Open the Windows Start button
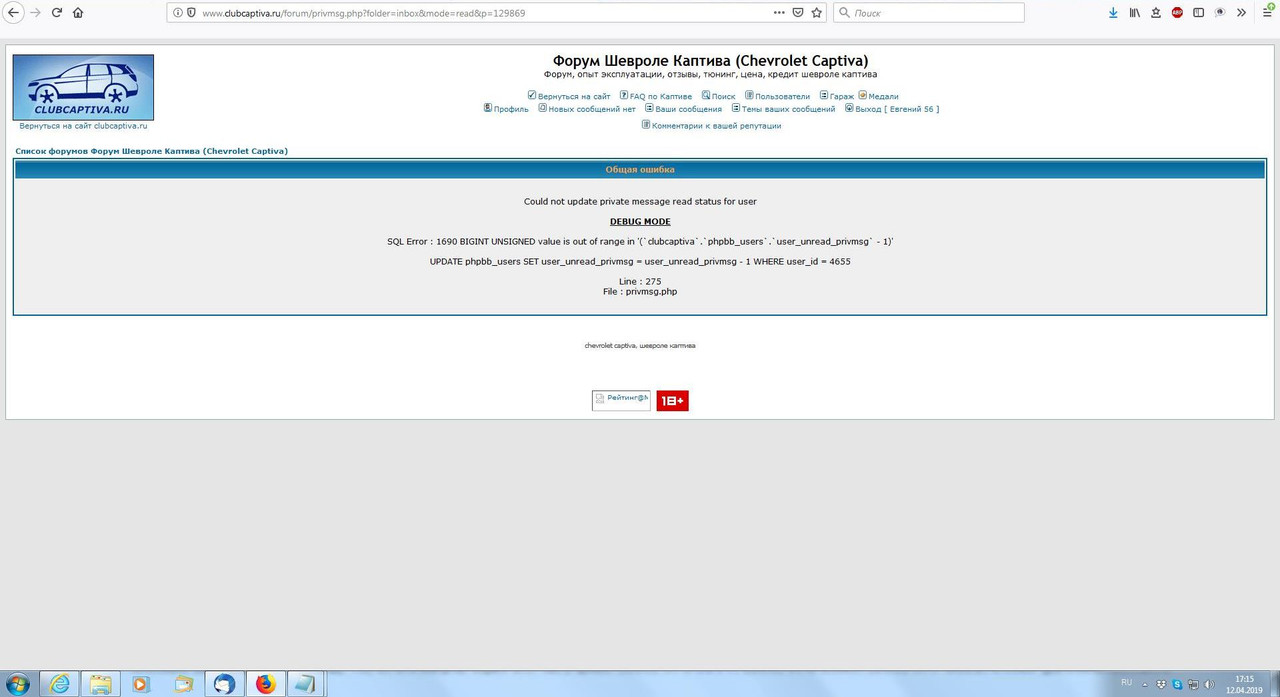The height and width of the screenshot is (697, 1280). point(18,684)
